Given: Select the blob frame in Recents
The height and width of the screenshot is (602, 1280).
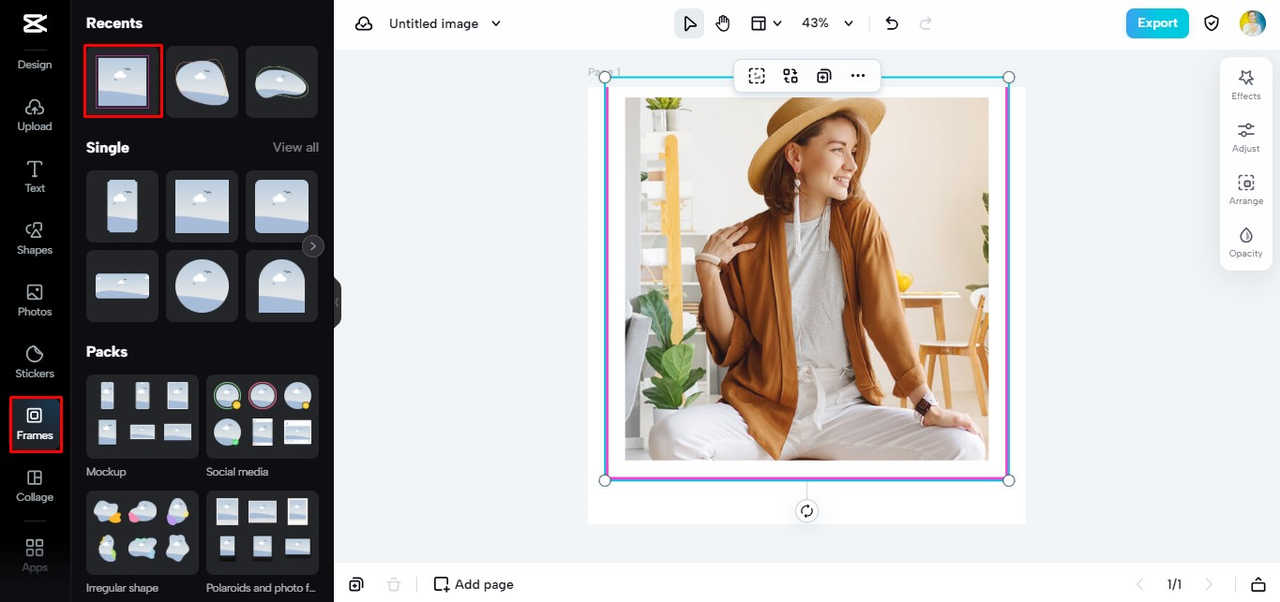Looking at the screenshot, I should [202, 82].
